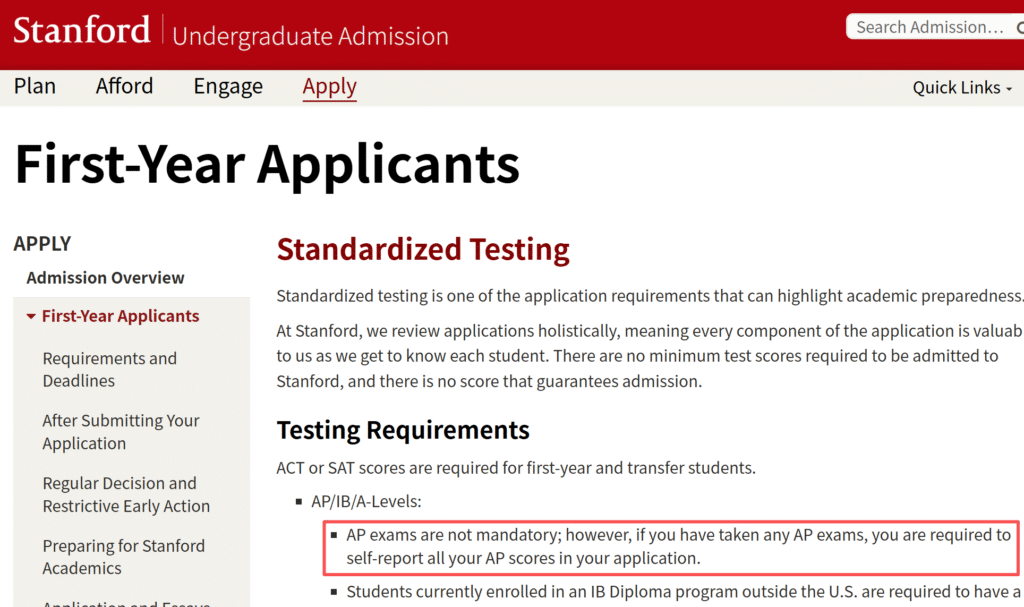Open the Afford menu

pos(125,87)
